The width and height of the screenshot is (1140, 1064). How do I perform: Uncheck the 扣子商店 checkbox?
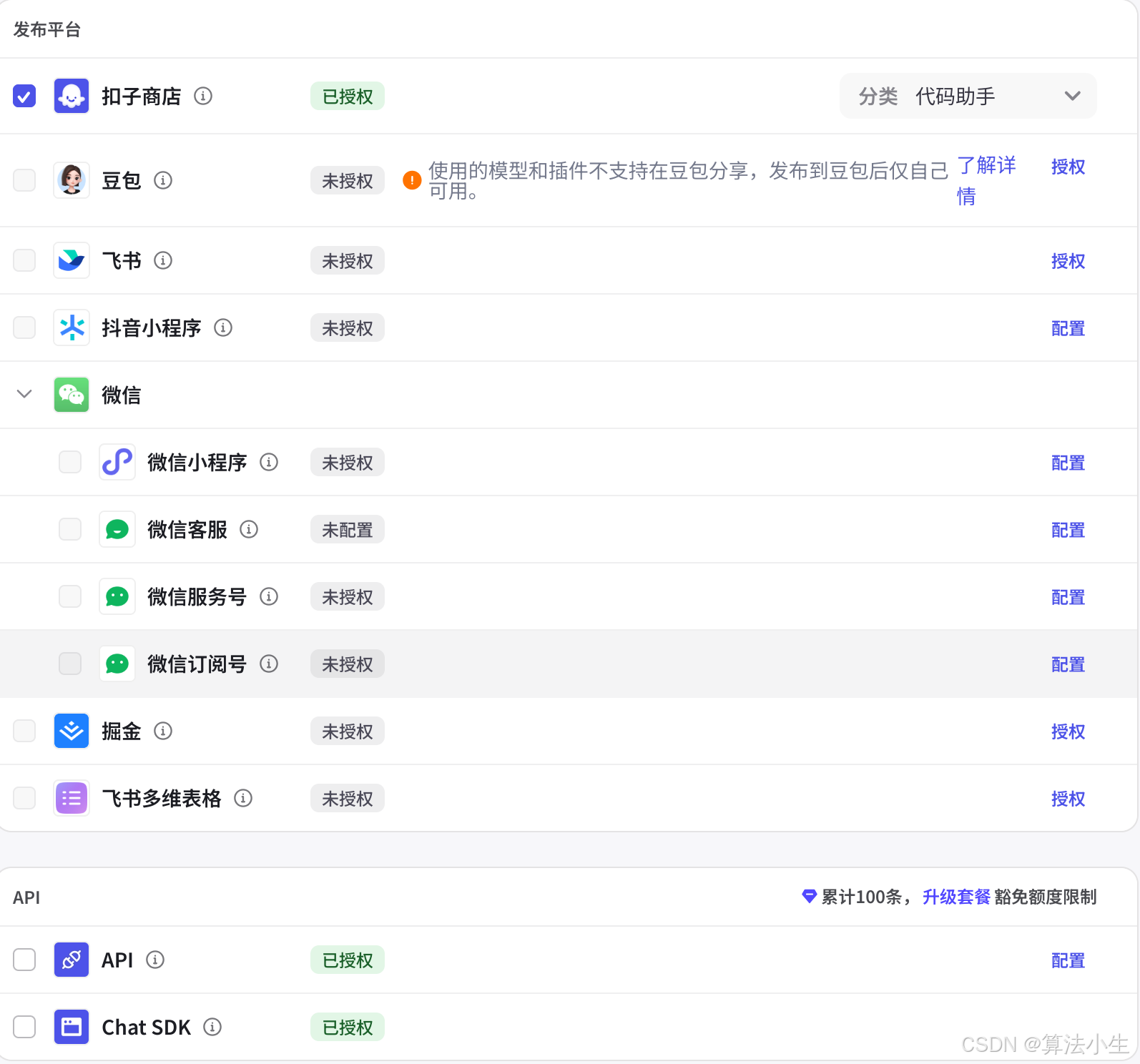[x=24, y=96]
